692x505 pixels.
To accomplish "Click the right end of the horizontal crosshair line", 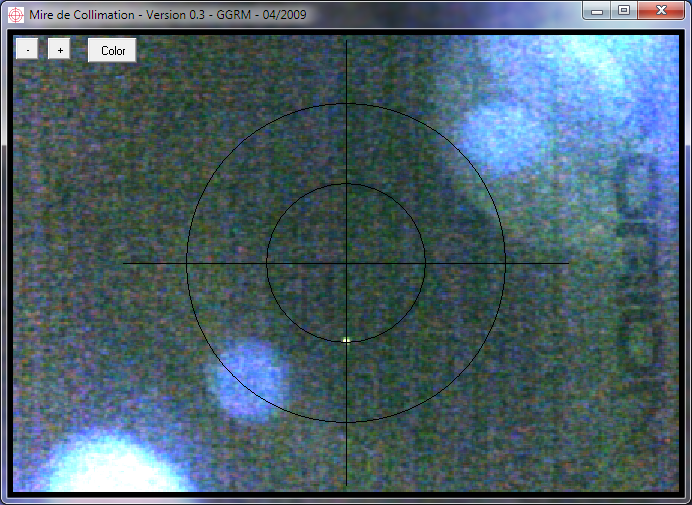I will pos(567,263).
